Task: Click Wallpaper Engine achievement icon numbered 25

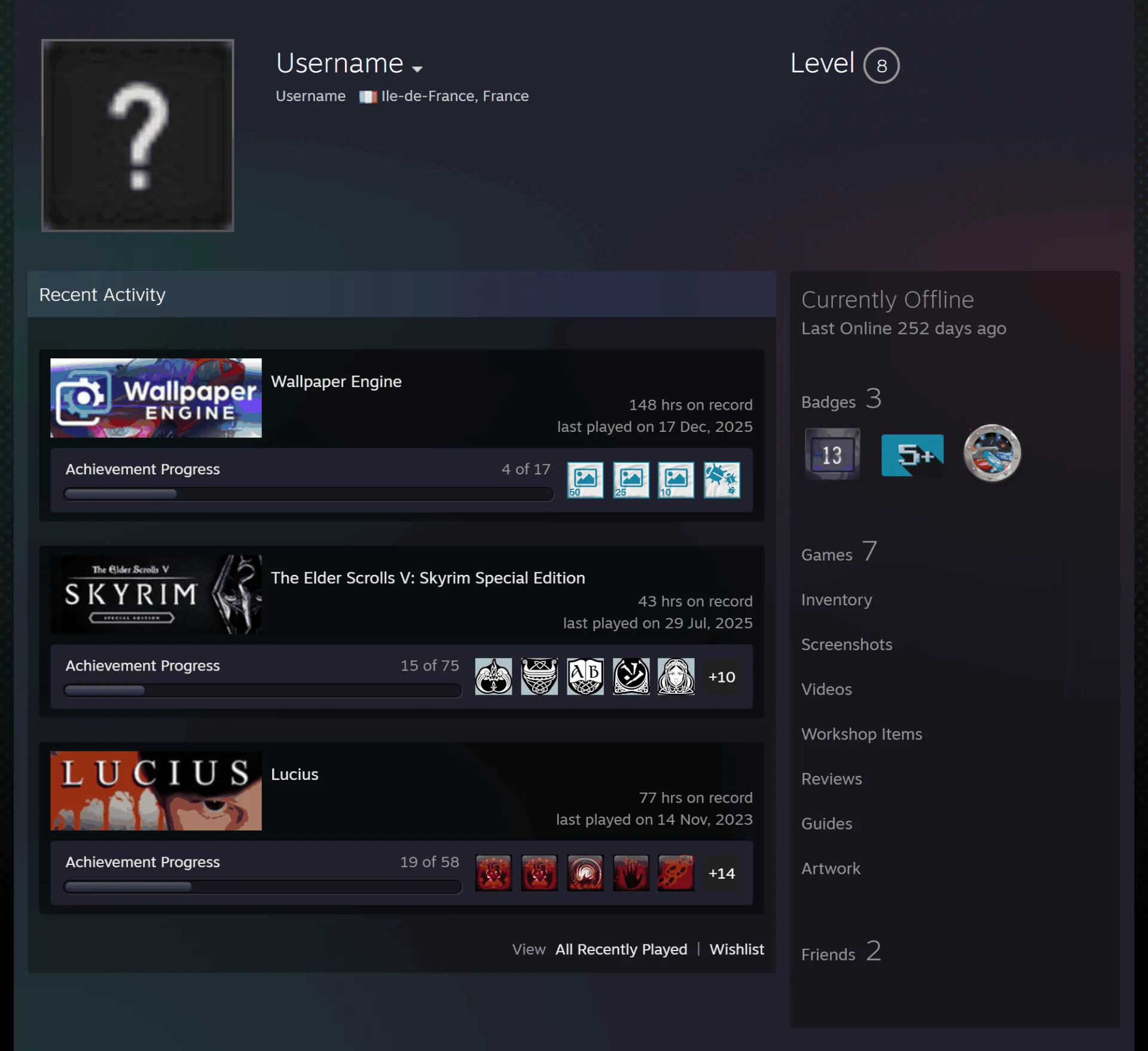Action: pyautogui.click(x=631, y=480)
